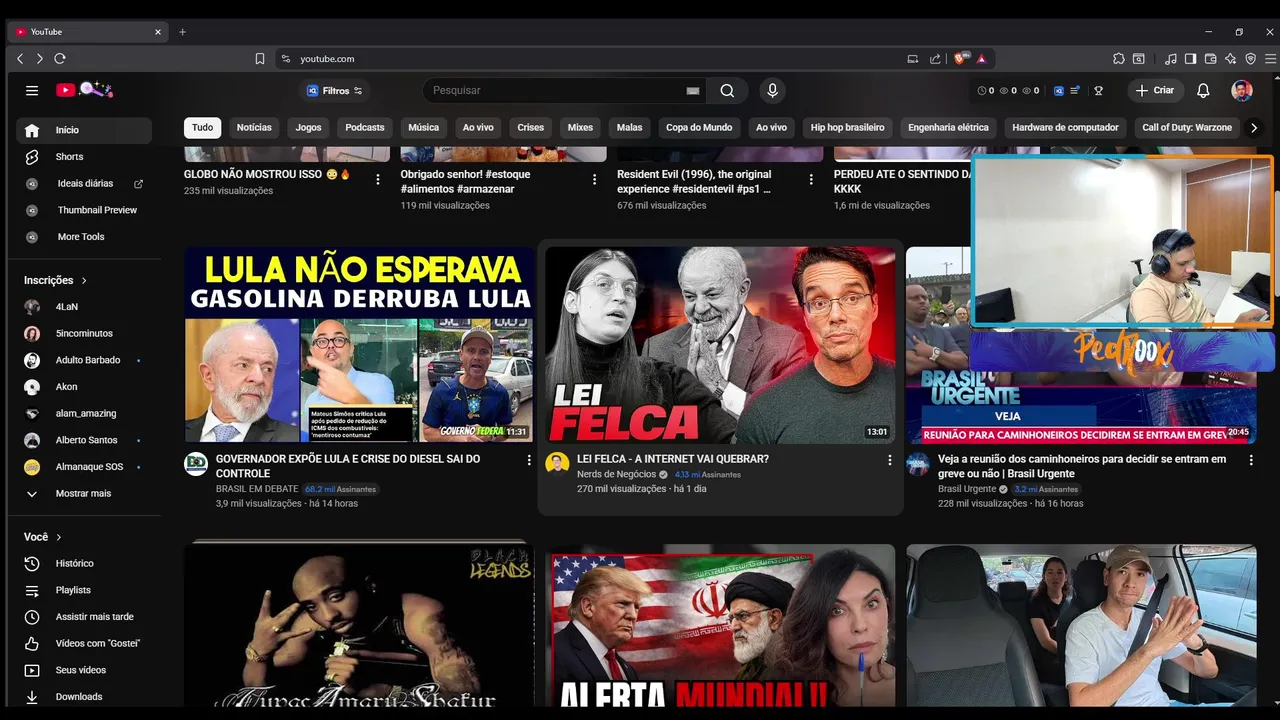Select the Jogos filter chip
The image size is (1280, 720).
point(308,128)
